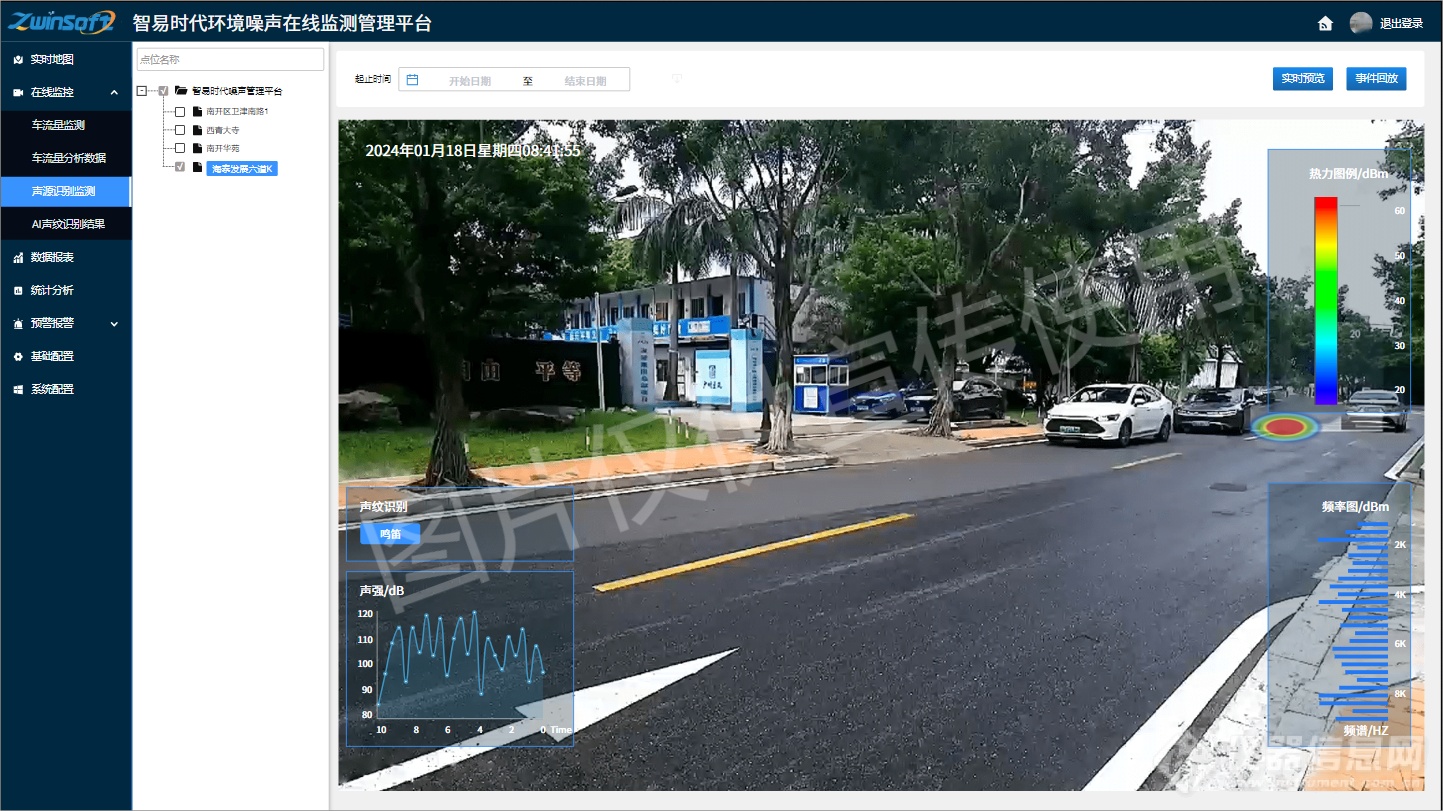The image size is (1443, 811).
Task: Click the 声纹识别 panel title
Action: click(383, 507)
